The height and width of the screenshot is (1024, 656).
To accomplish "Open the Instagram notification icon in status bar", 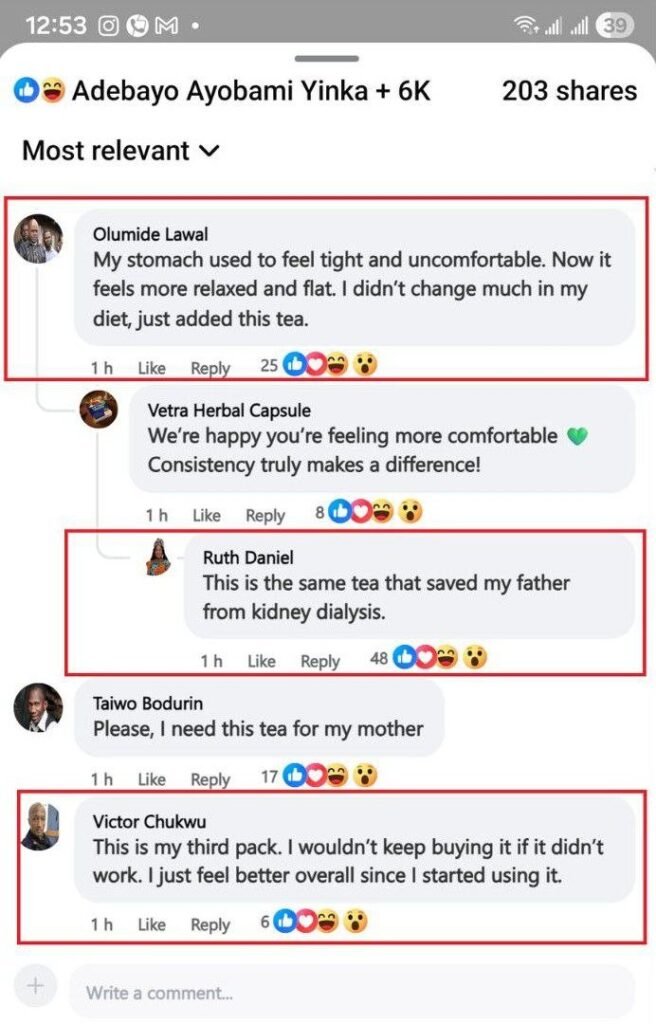I will click(110, 26).
